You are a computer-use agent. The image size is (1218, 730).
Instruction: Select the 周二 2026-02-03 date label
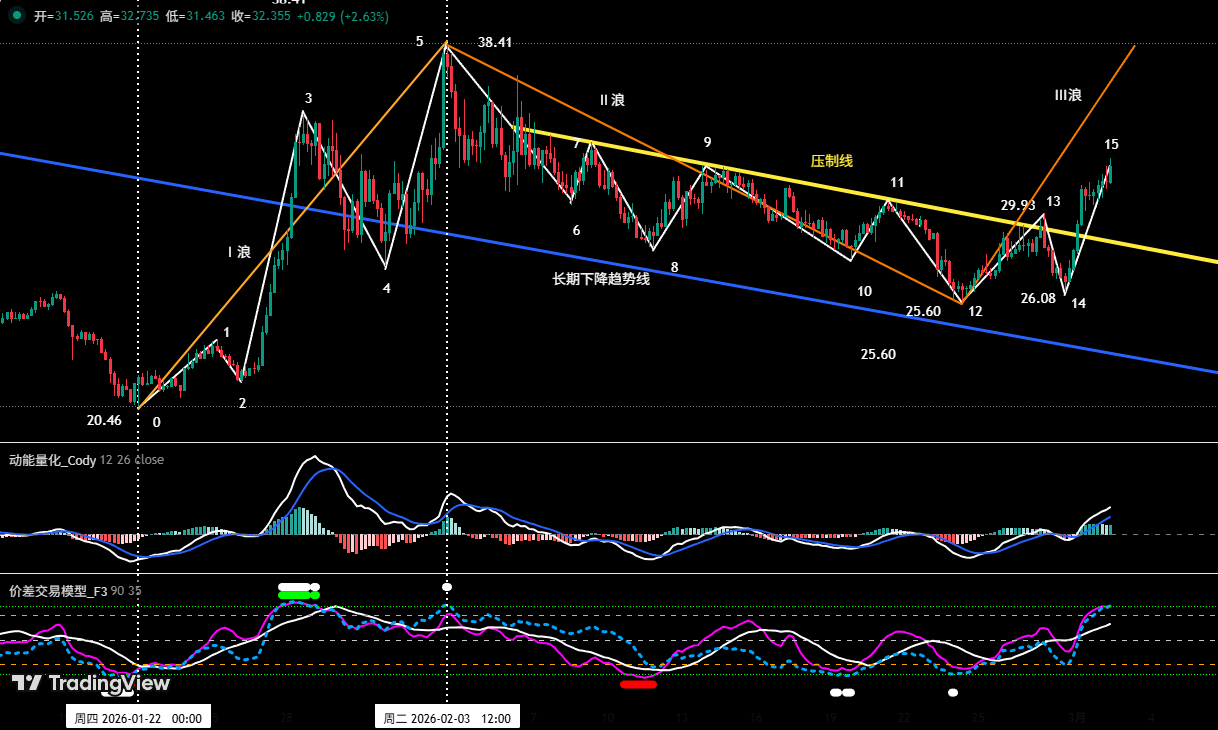click(448, 717)
